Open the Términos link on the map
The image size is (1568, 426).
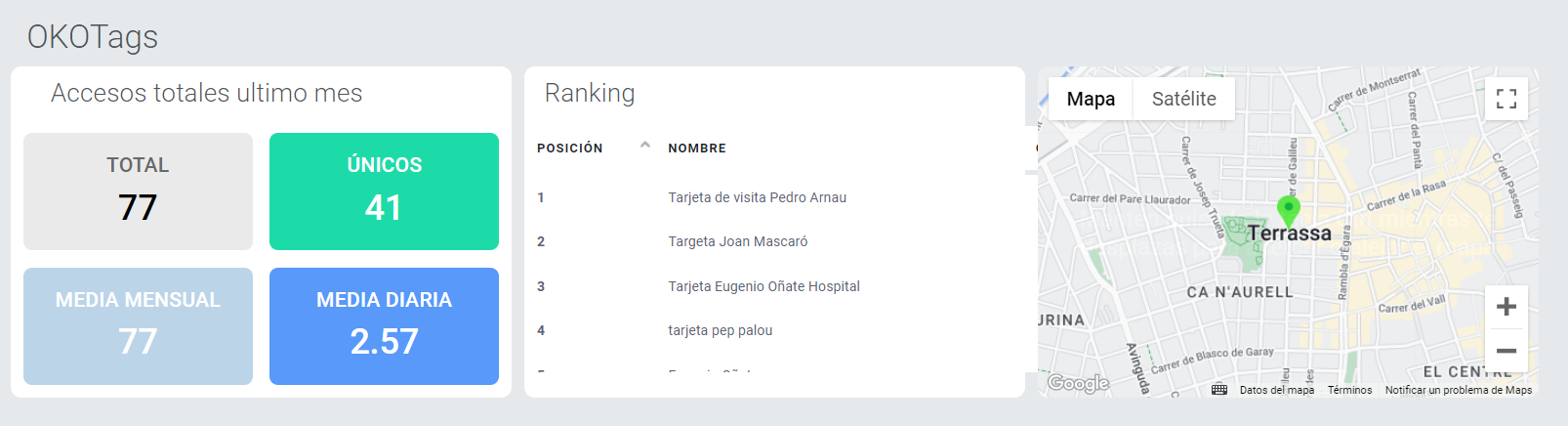1349,390
